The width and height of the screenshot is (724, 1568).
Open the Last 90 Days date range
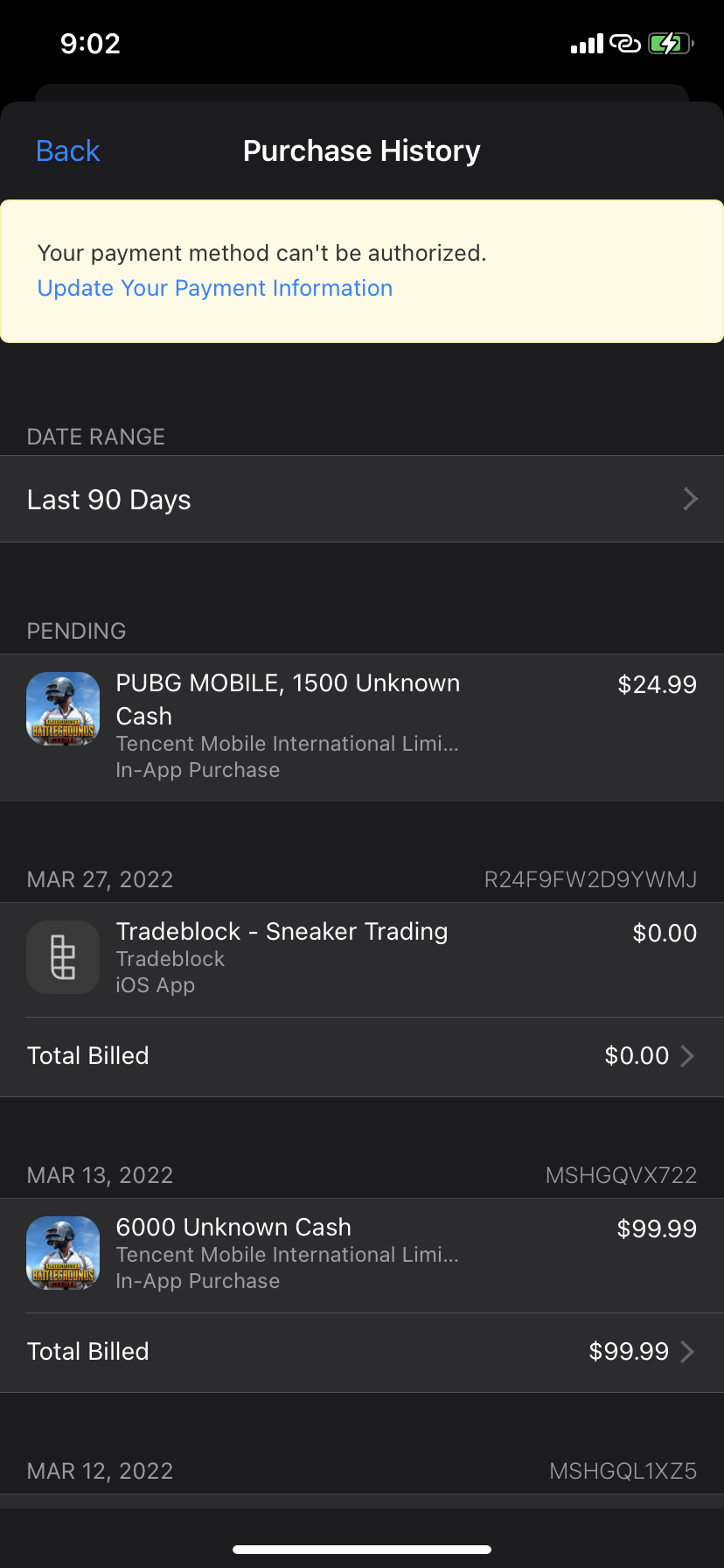[x=362, y=499]
